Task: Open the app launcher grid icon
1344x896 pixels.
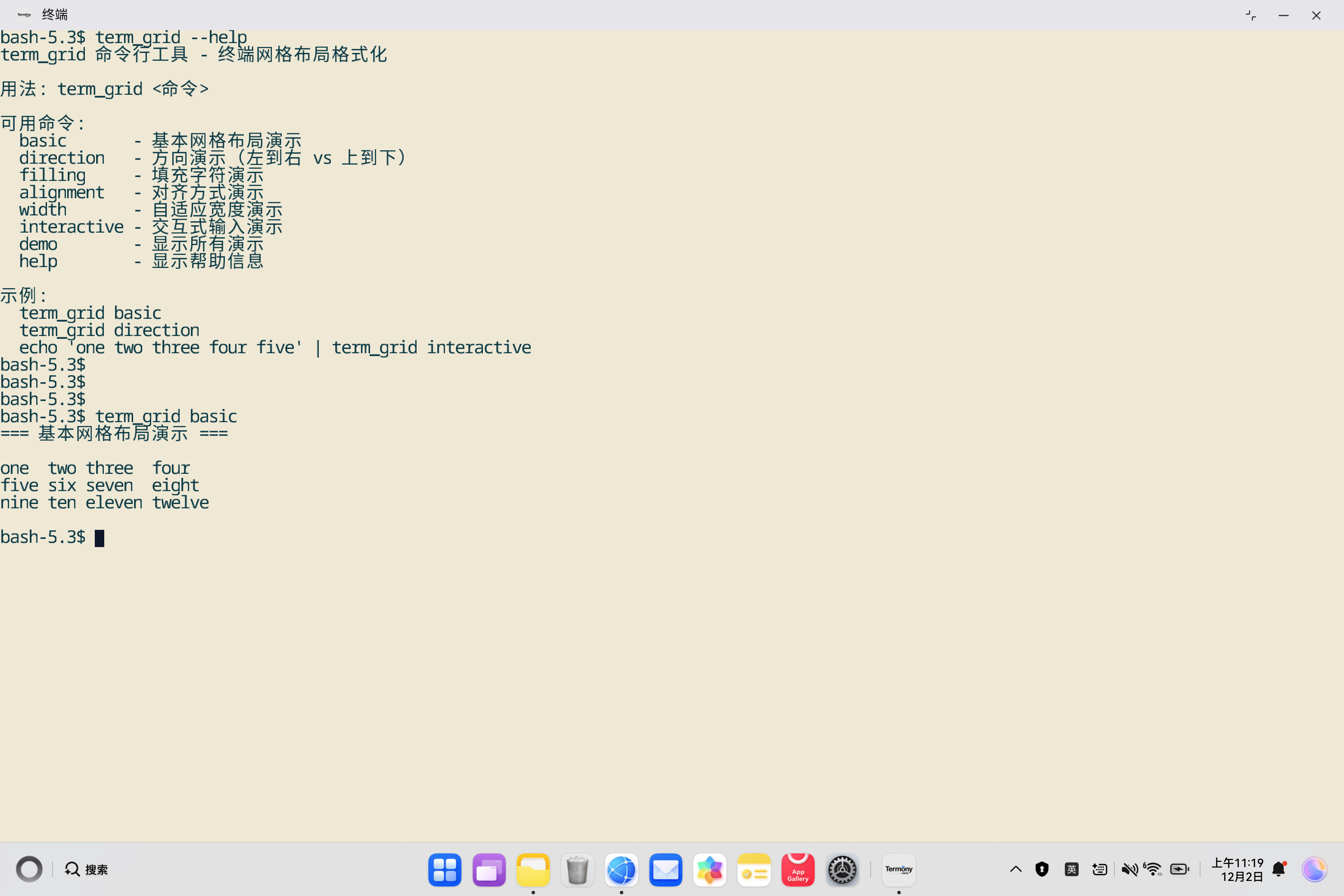Action: coord(445,869)
